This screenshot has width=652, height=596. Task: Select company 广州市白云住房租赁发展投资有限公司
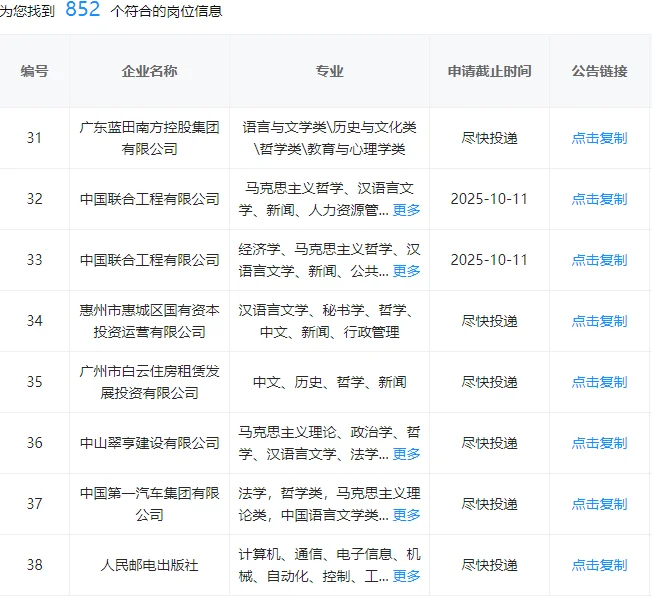(x=149, y=382)
